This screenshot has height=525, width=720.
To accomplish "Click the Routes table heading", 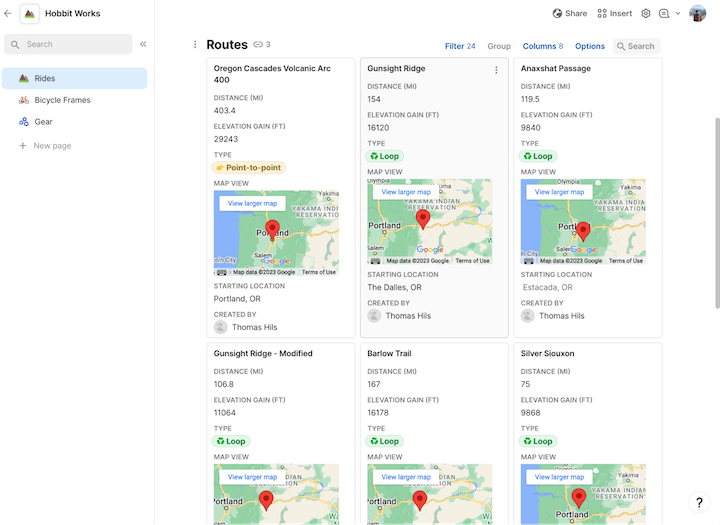I will tap(227, 45).
